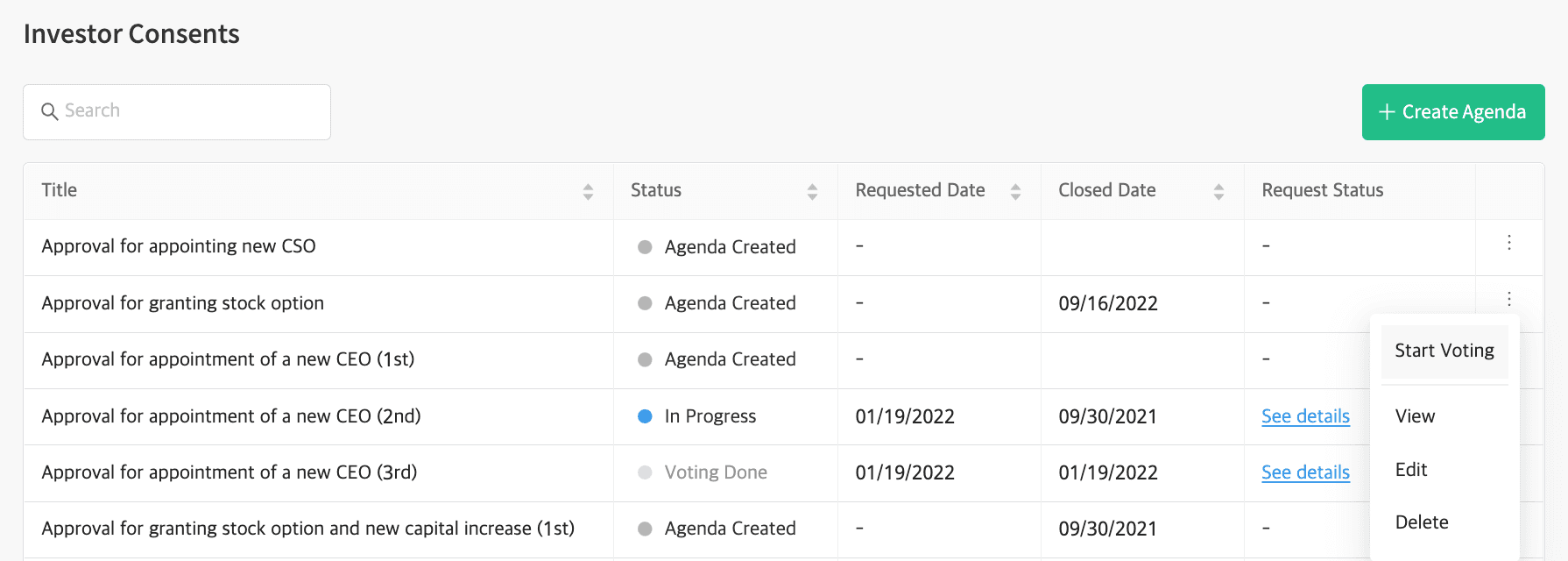Sort the table by the Title column
Image resolution: width=1568 pixels, height=561 pixels.
click(588, 191)
